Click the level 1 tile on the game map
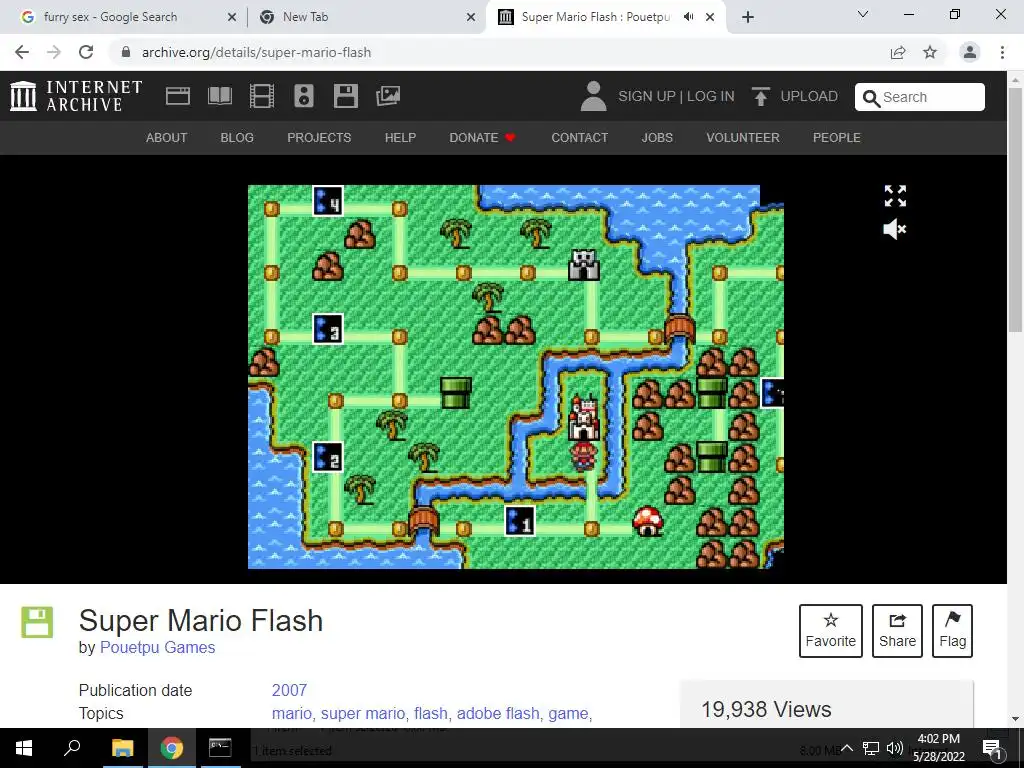Viewport: 1024px width, 768px height. pyautogui.click(x=520, y=522)
